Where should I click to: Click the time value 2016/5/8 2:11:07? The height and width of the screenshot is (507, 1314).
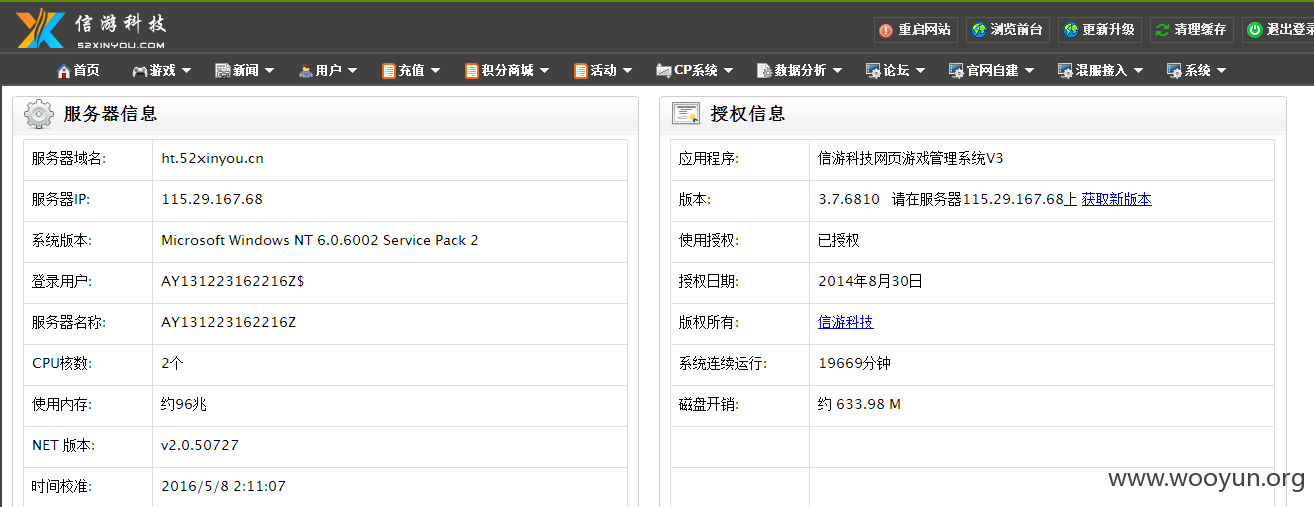[x=224, y=486]
